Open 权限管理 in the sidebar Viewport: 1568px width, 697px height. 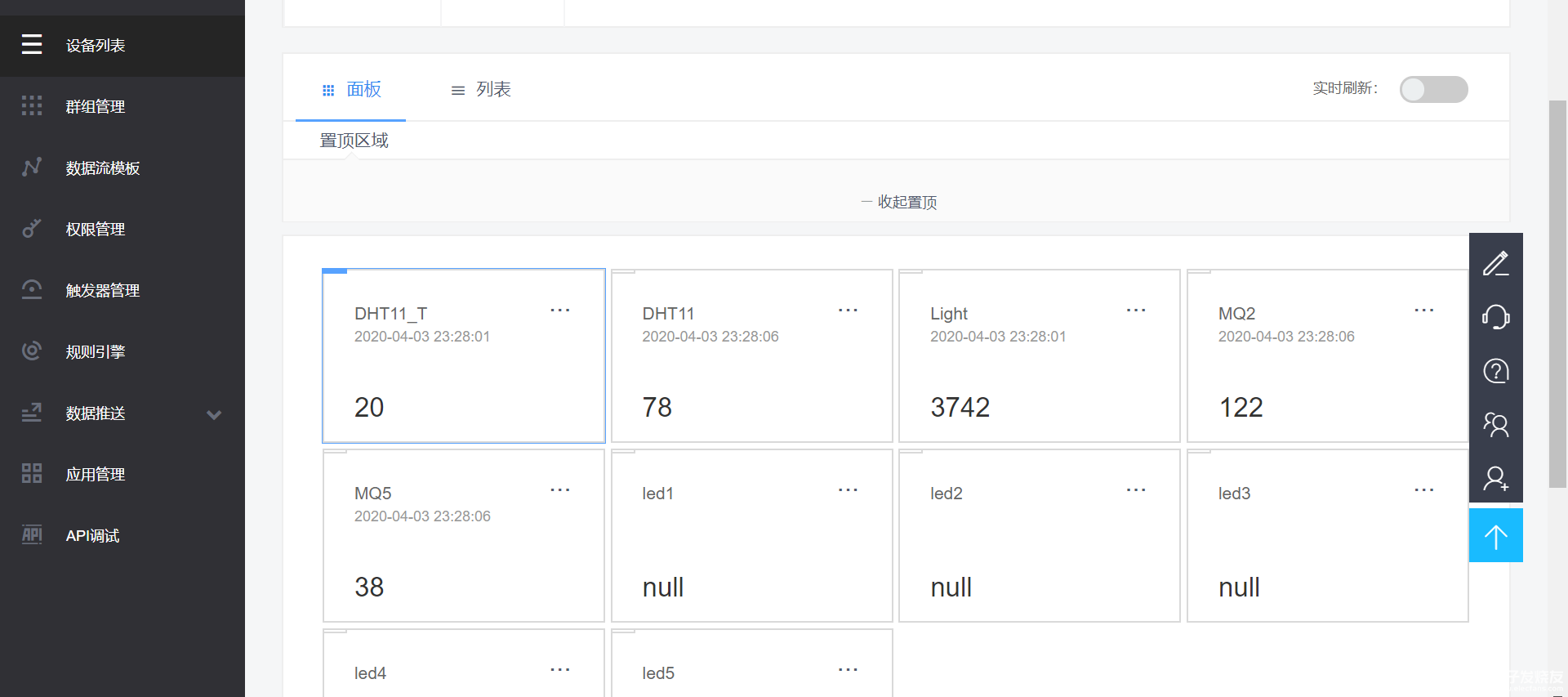click(x=122, y=230)
